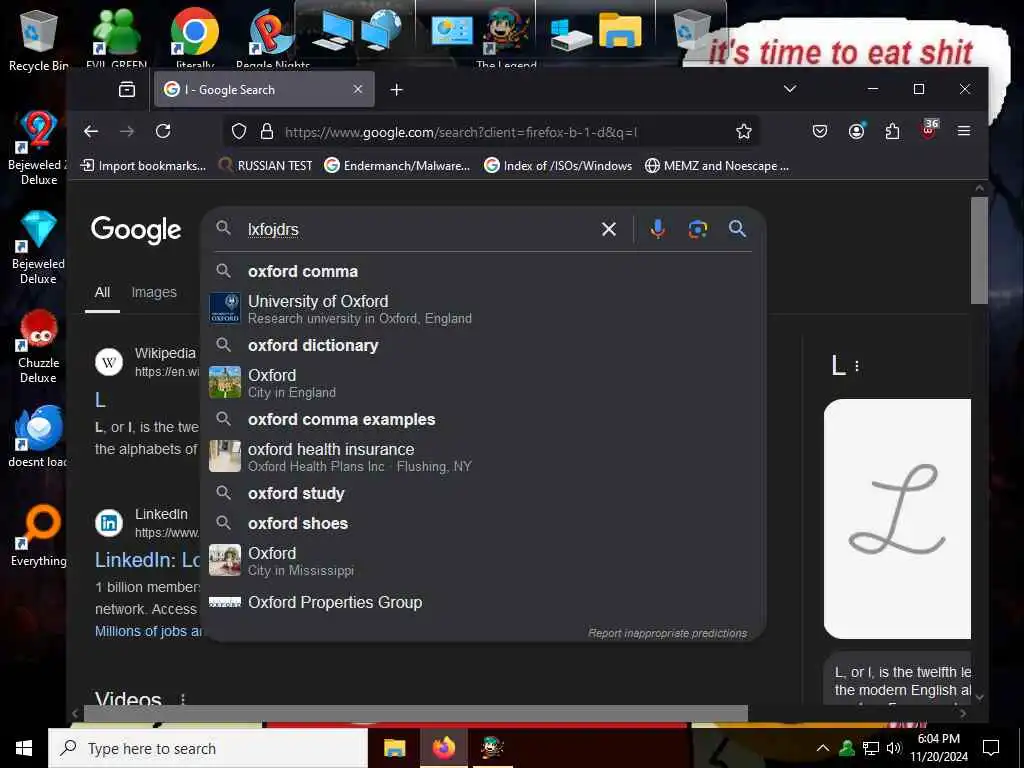Switch to the Images results tab
This screenshot has width=1024, height=768.
[154, 292]
